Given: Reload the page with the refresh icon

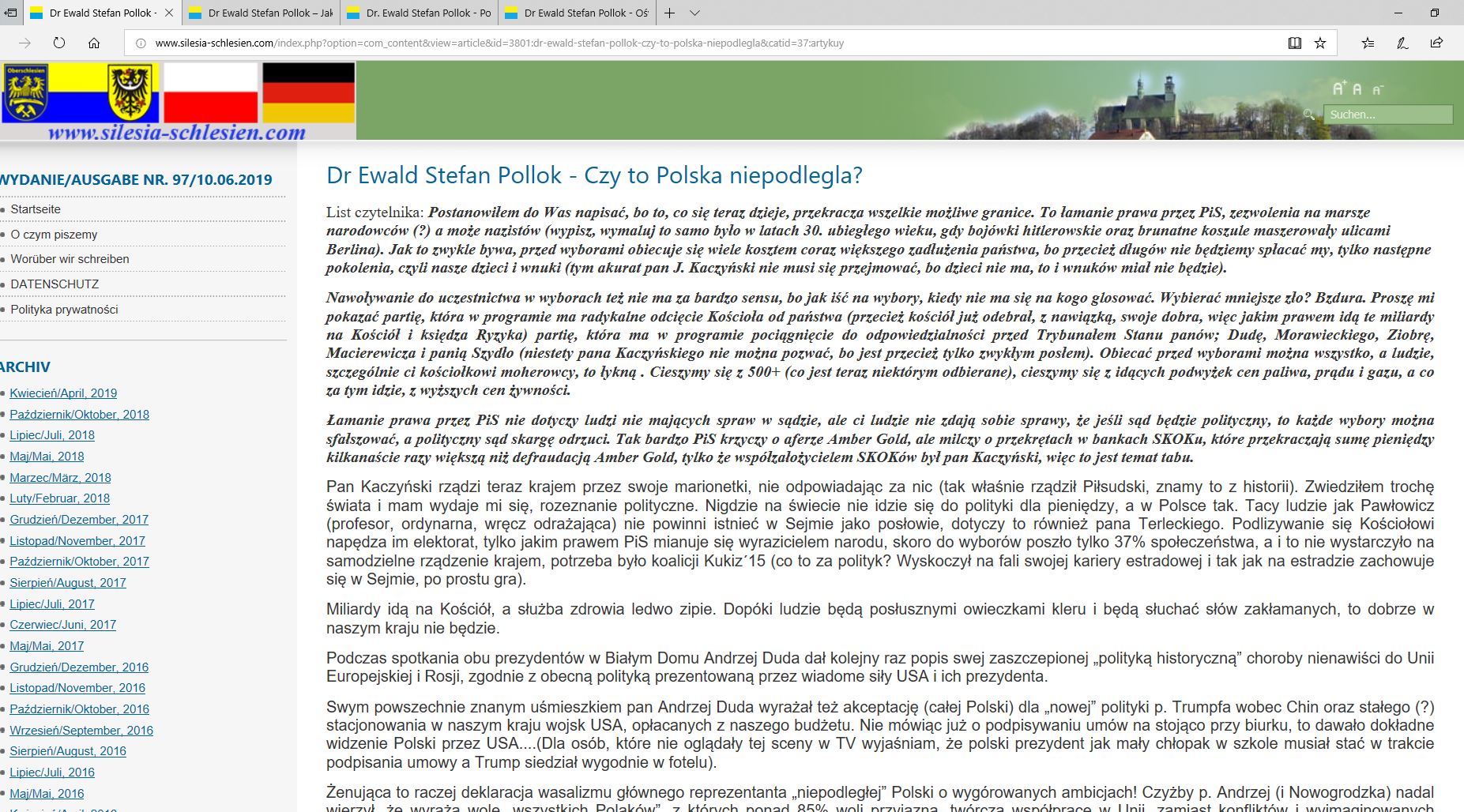Looking at the screenshot, I should click(59, 43).
